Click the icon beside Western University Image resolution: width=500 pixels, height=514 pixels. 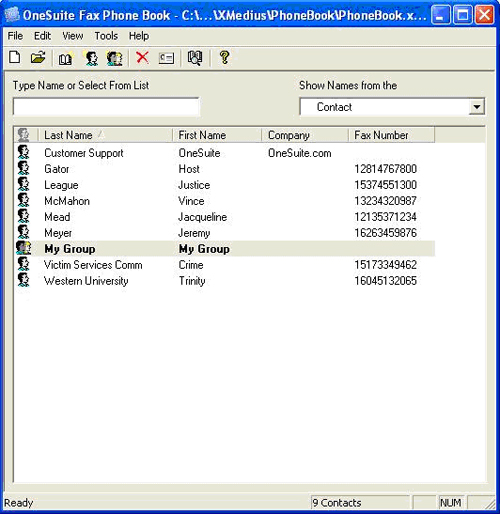tap(23, 280)
